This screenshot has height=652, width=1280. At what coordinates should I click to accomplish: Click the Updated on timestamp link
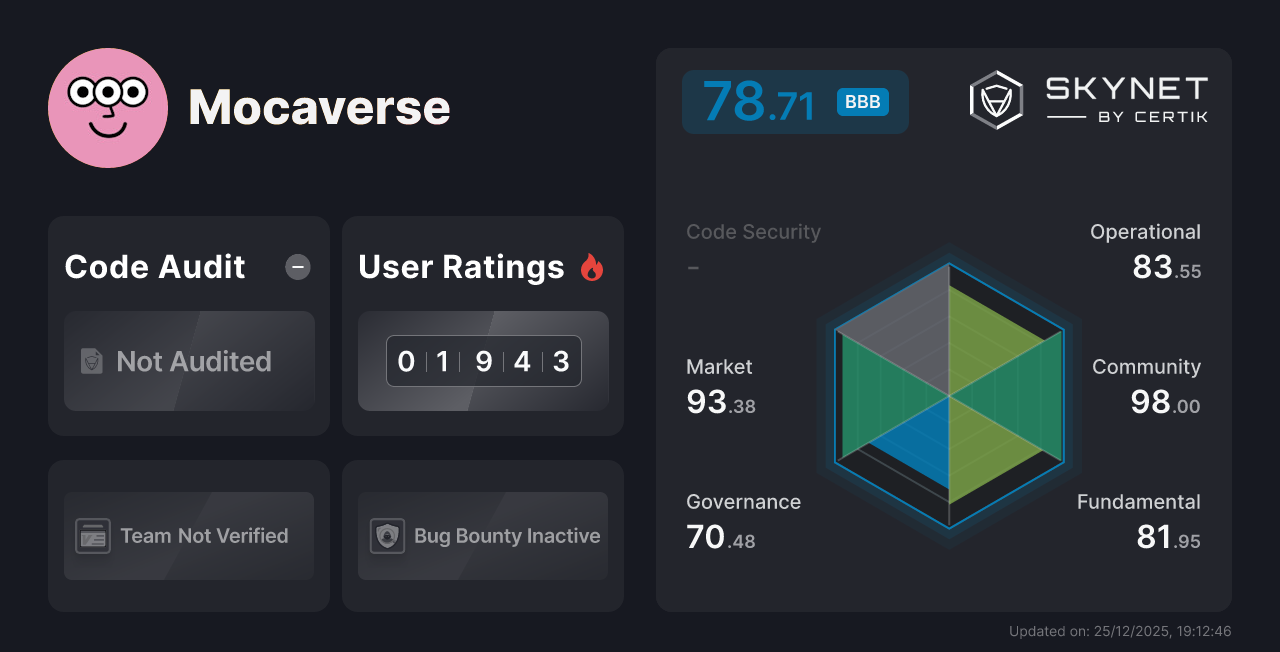[1121, 631]
